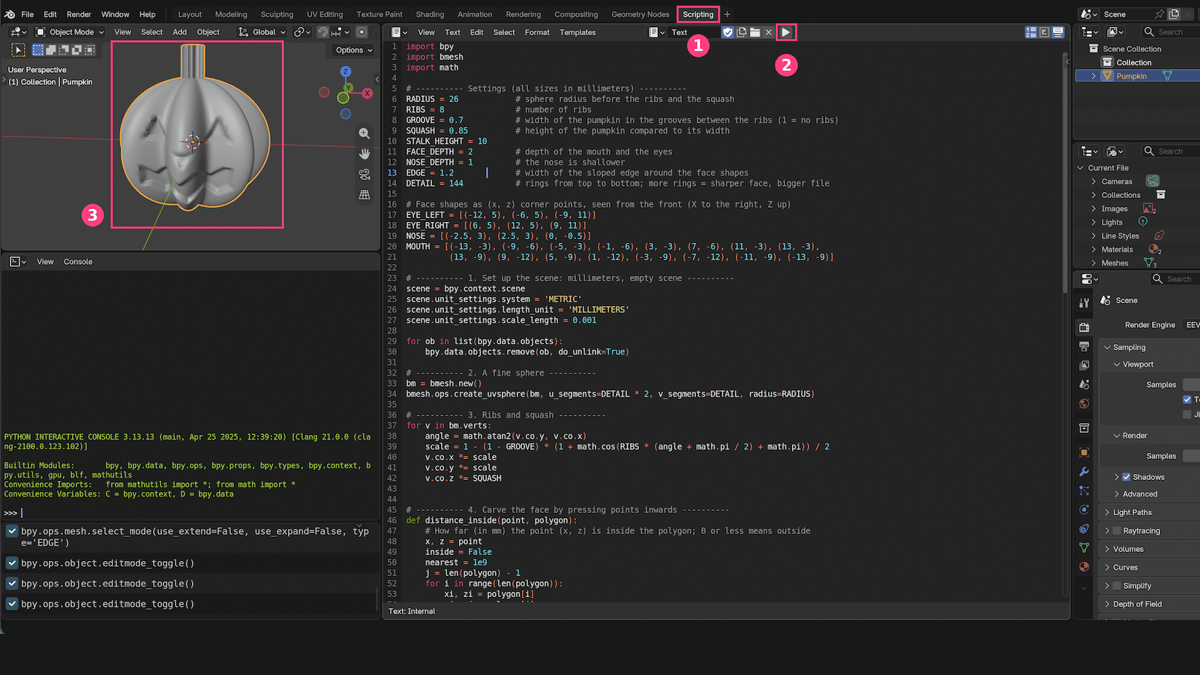Click the Blender logo menu
Viewport: 1200px width, 675px height.
[8, 14]
